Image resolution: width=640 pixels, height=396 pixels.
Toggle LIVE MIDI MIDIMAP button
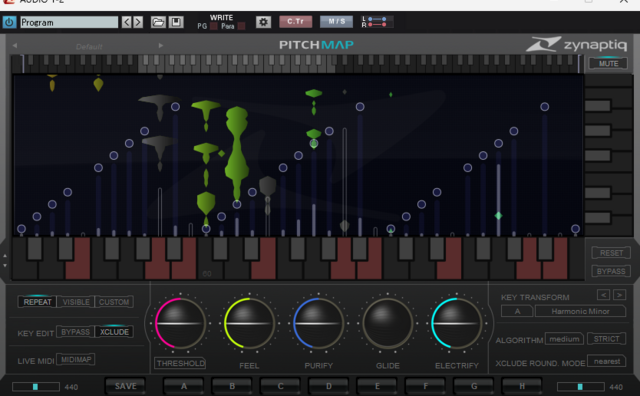(76, 360)
